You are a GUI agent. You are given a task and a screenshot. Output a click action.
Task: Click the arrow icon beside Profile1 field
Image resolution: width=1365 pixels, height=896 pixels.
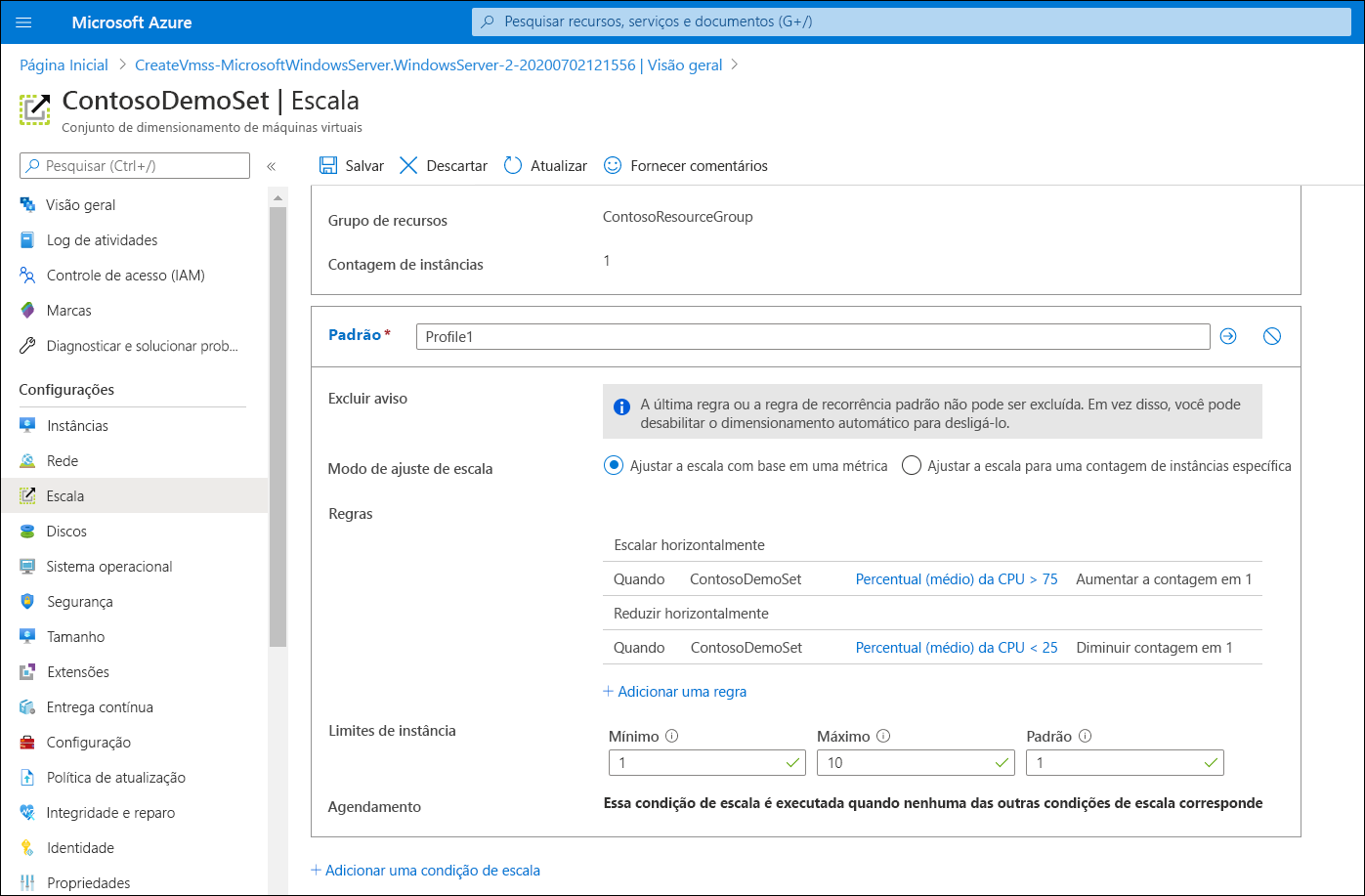[1228, 336]
